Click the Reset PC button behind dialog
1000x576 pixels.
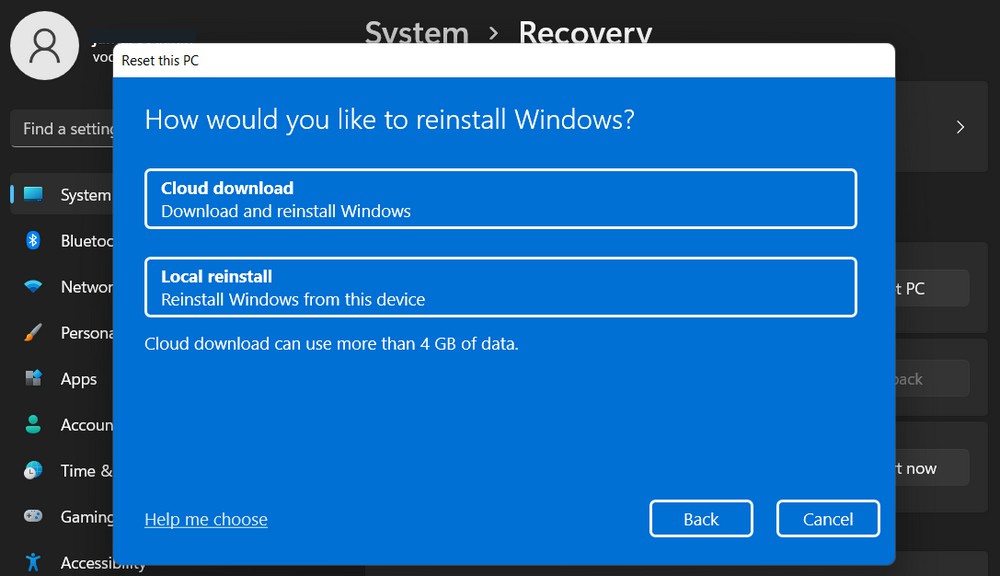[x=932, y=288]
